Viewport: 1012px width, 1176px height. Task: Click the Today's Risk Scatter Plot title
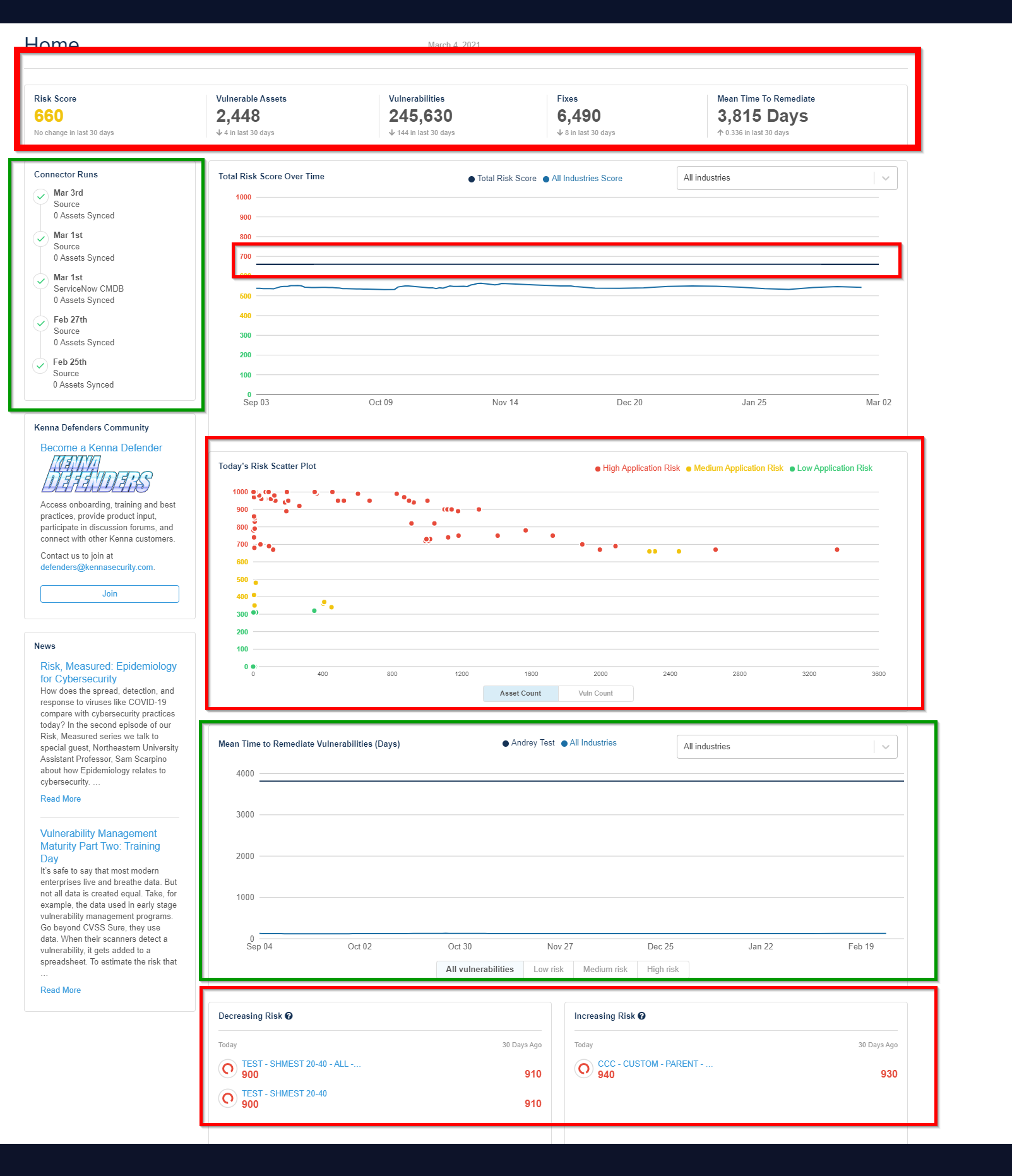267,466
